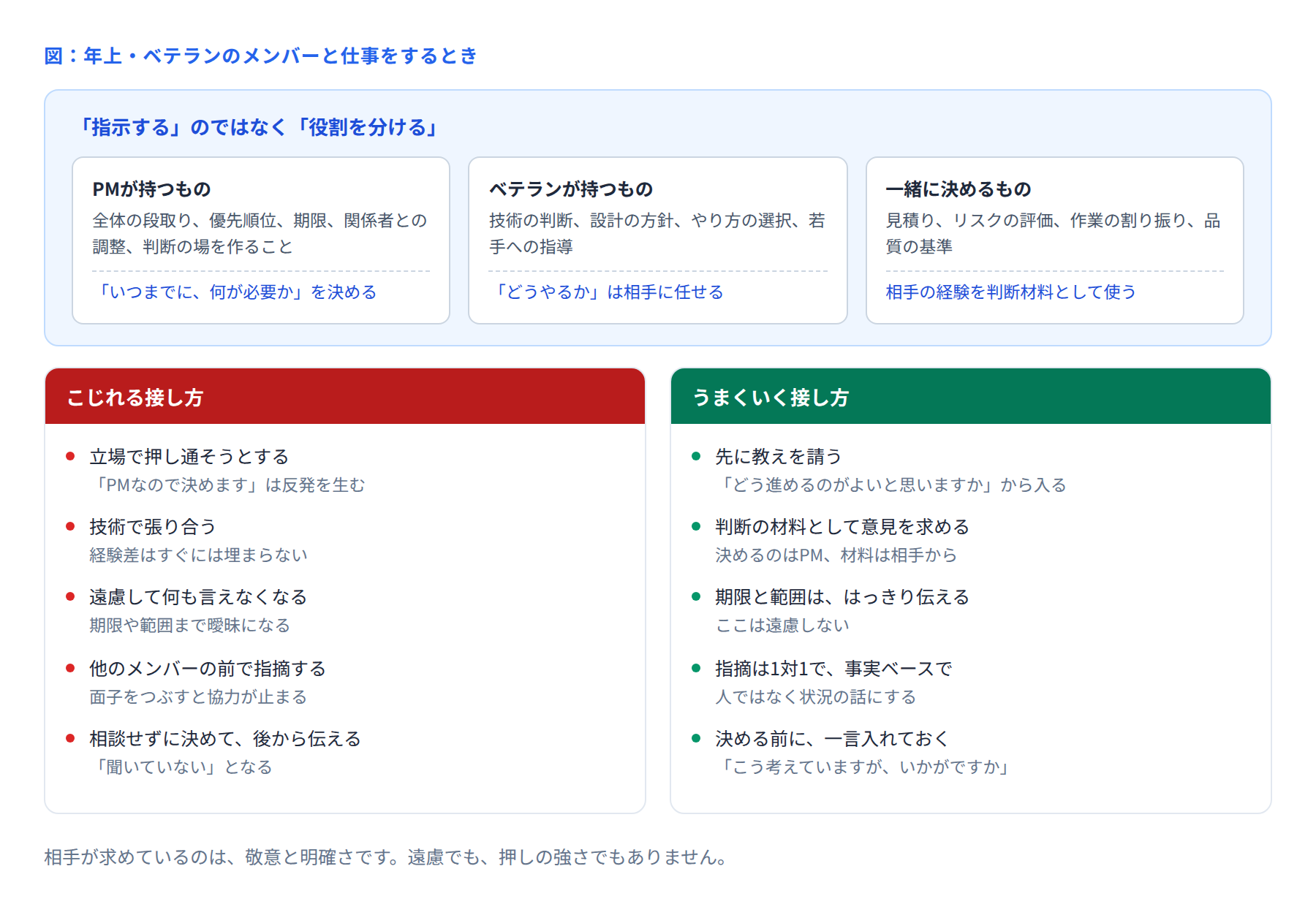Click 技術で張り合う item
The height and width of the screenshot is (915, 1316).
click(x=153, y=527)
